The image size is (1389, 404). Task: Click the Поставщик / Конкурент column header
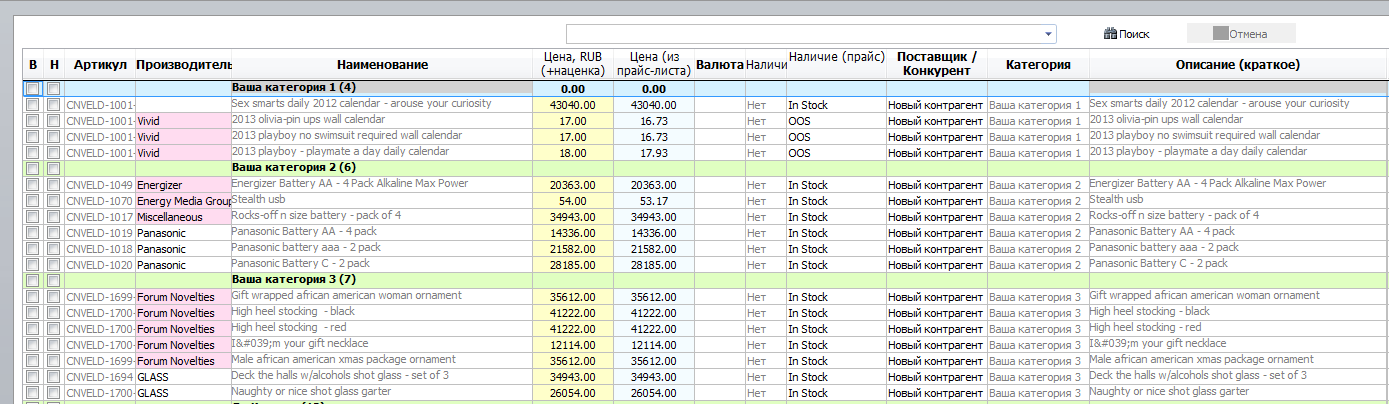[x=936, y=64]
